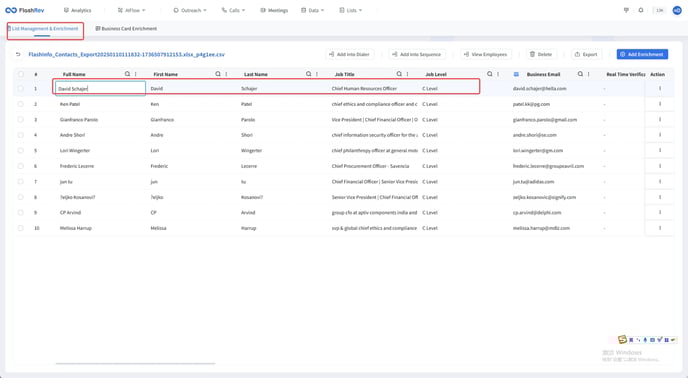
Task: Expand the Outreach dropdown menu
Action: click(190, 10)
